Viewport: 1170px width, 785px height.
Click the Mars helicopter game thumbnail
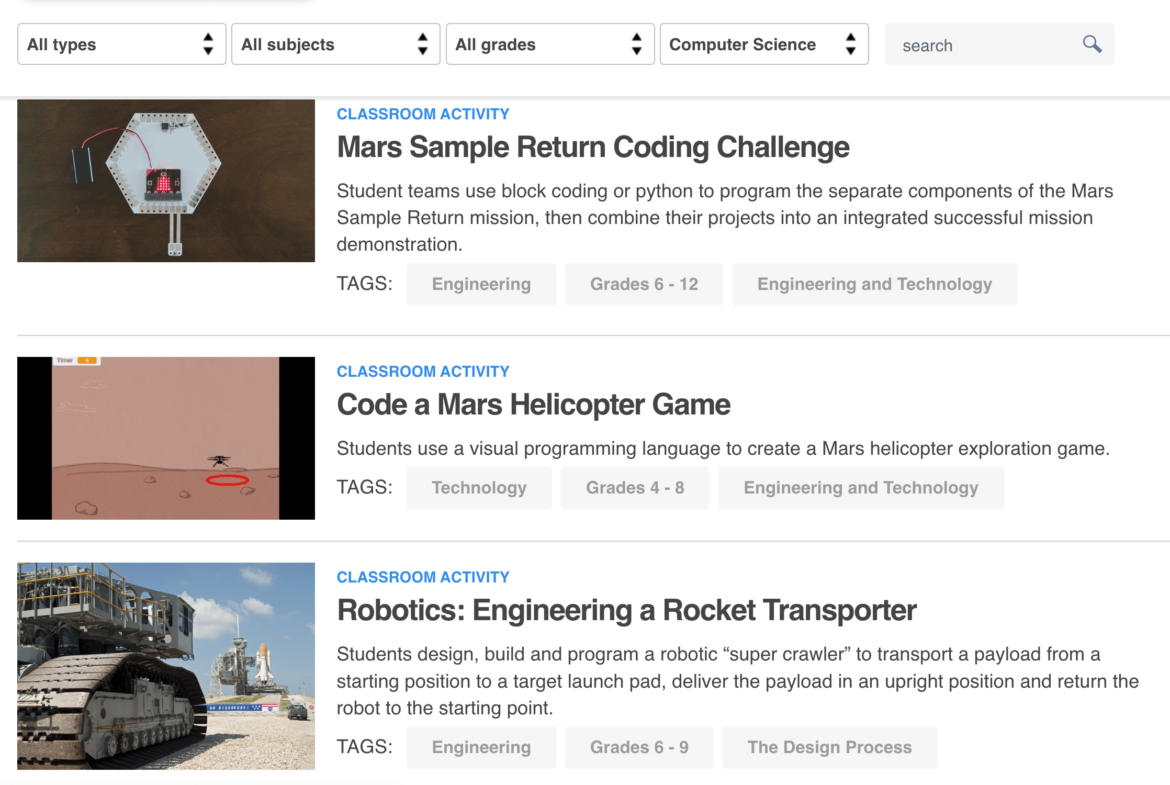(166, 438)
